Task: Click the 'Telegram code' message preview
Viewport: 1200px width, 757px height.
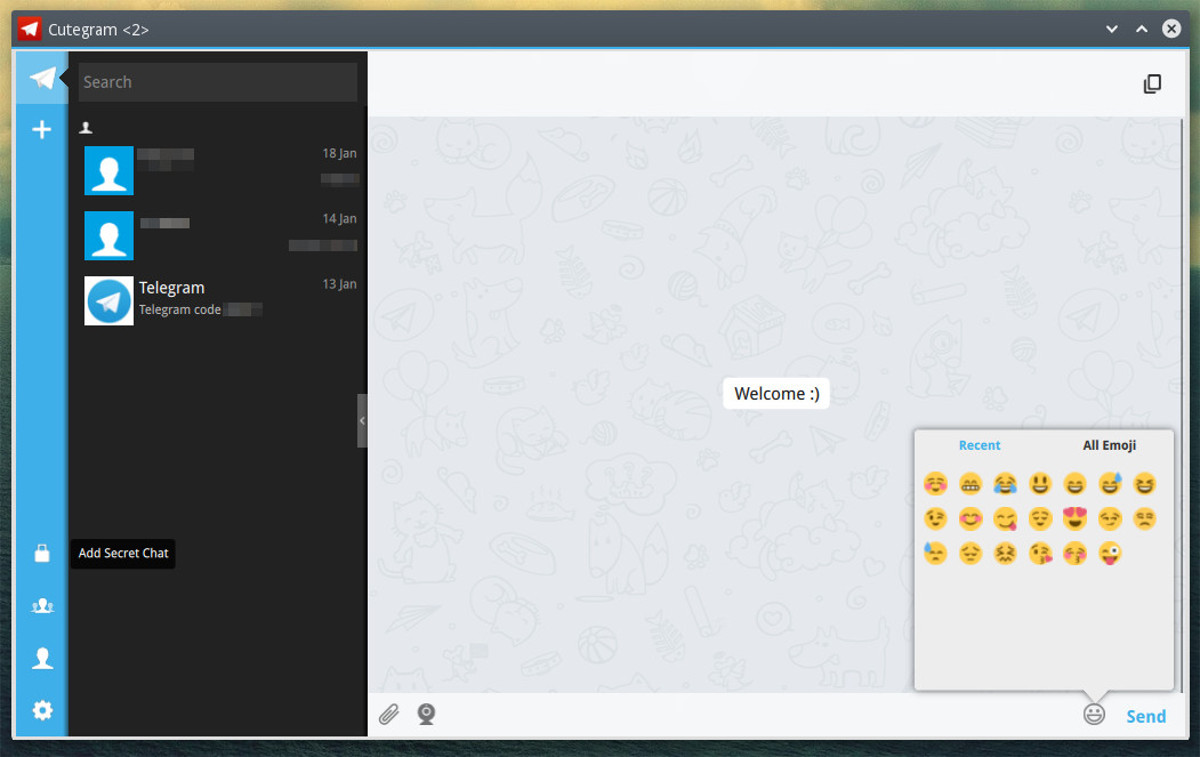Action: (x=180, y=310)
